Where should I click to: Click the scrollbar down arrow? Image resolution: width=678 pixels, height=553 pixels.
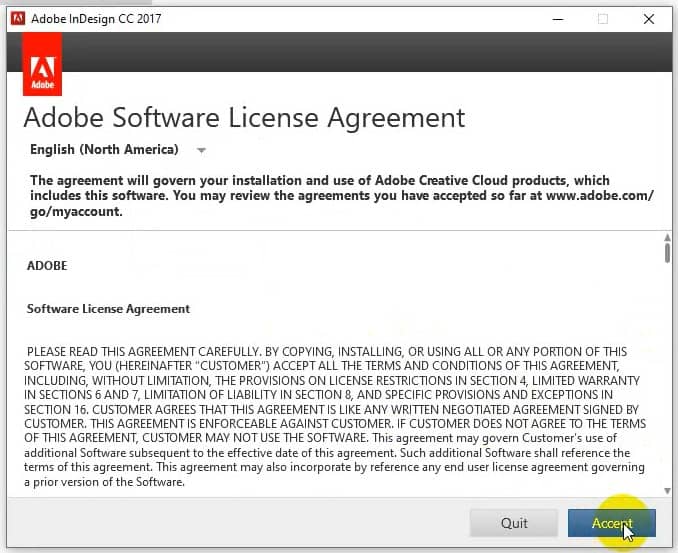coord(667,490)
